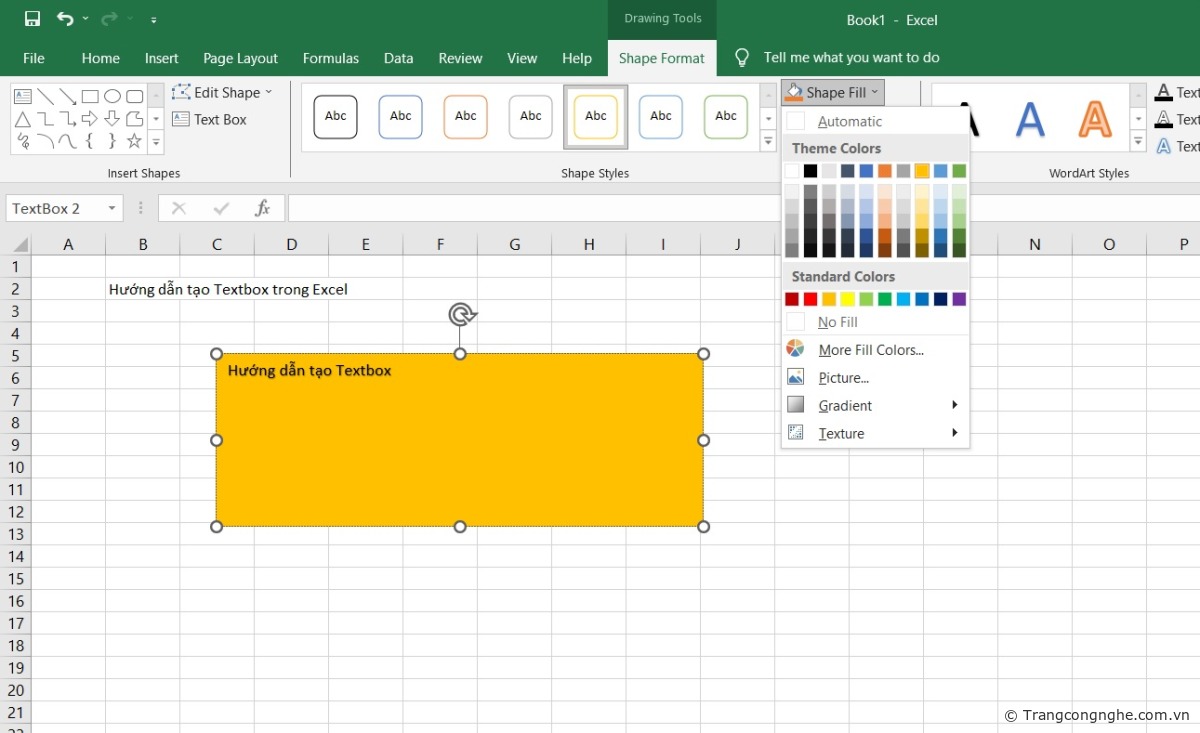Select the five-point star shape
Screen dimensions: 1200x733
tap(134, 141)
